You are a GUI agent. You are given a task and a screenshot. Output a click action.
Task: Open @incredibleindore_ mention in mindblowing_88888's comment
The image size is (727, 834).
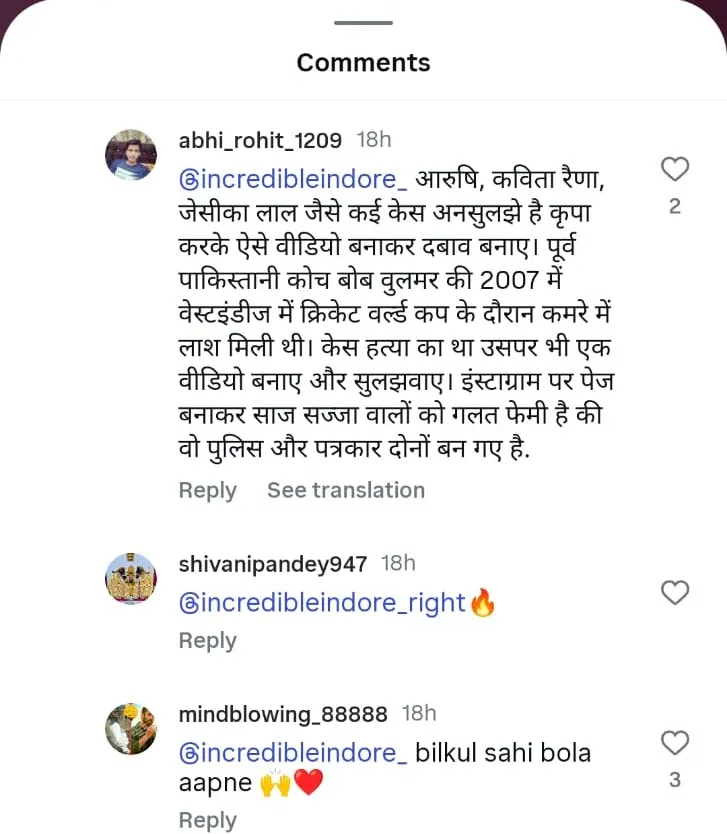click(x=292, y=753)
